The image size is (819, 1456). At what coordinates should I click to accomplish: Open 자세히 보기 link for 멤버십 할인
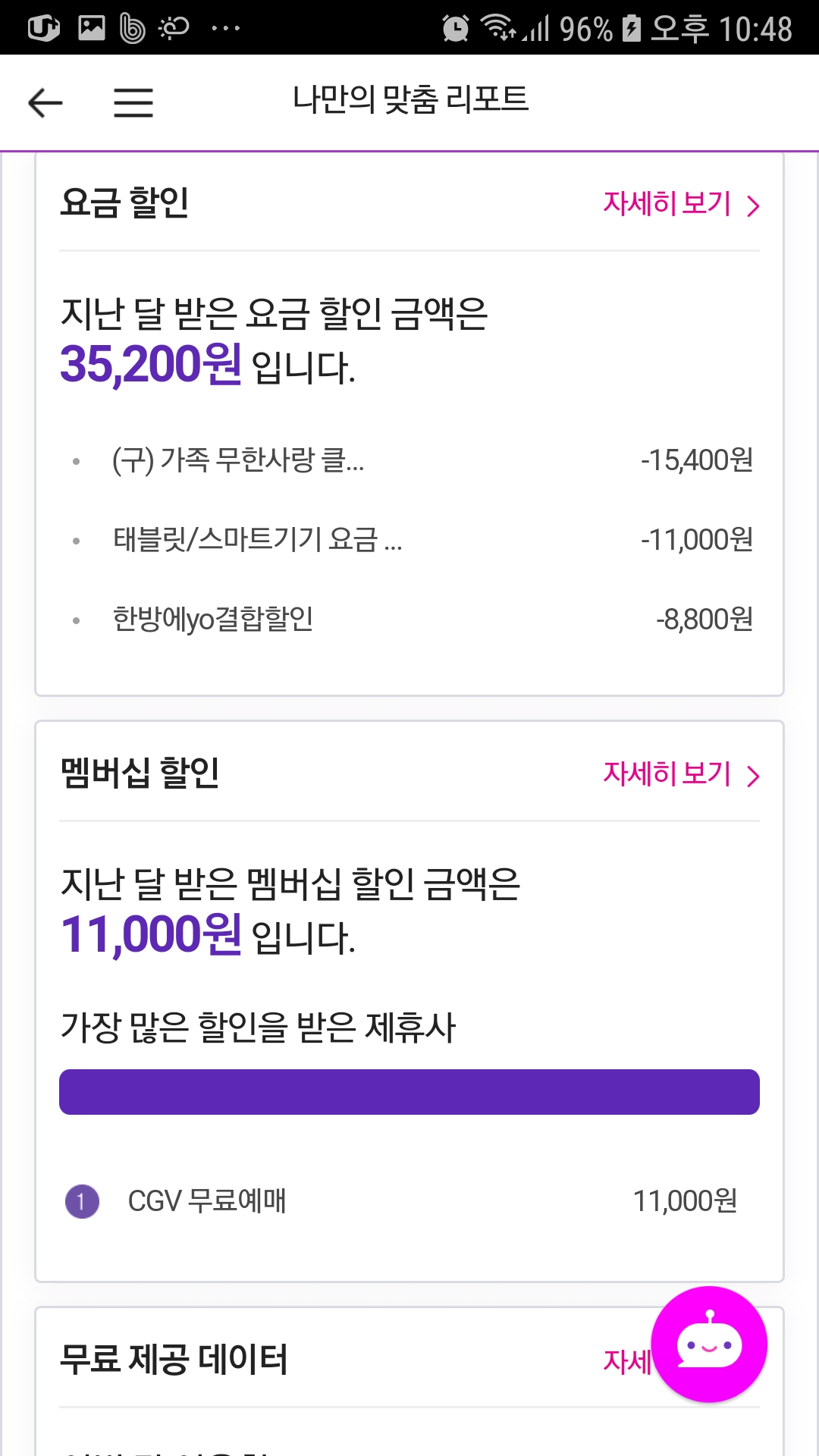(667, 774)
